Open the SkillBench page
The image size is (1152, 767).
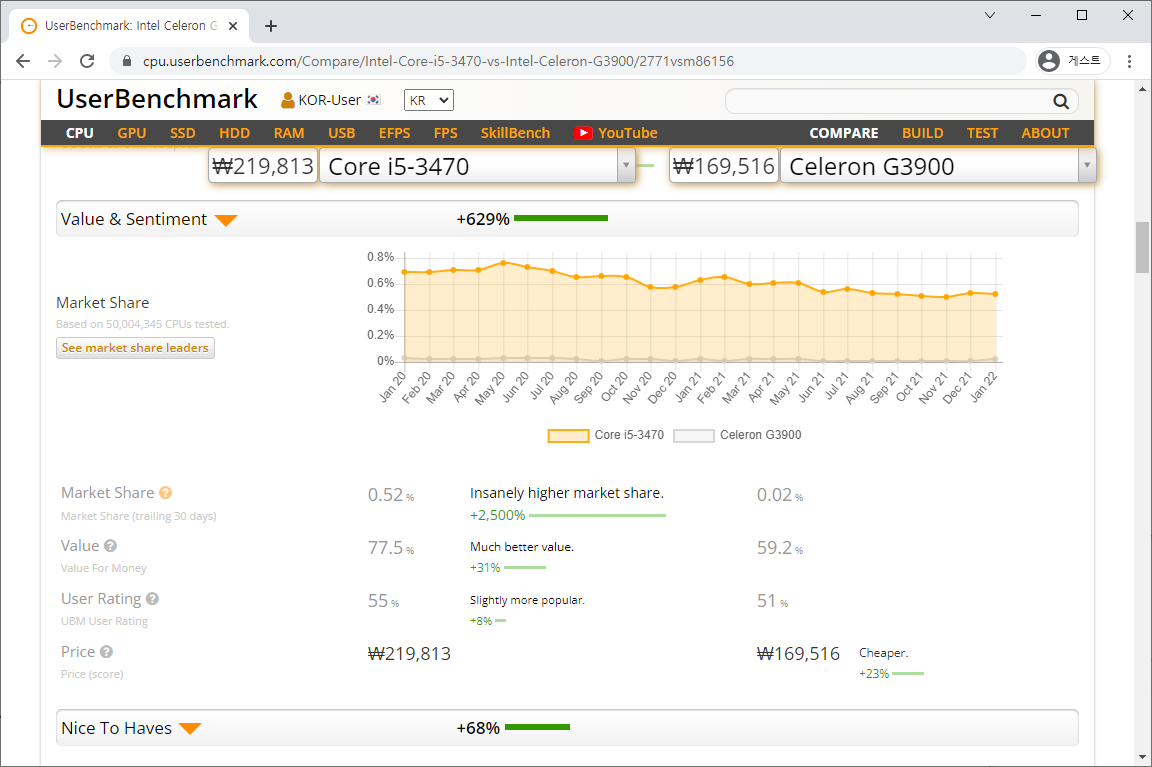tap(515, 133)
